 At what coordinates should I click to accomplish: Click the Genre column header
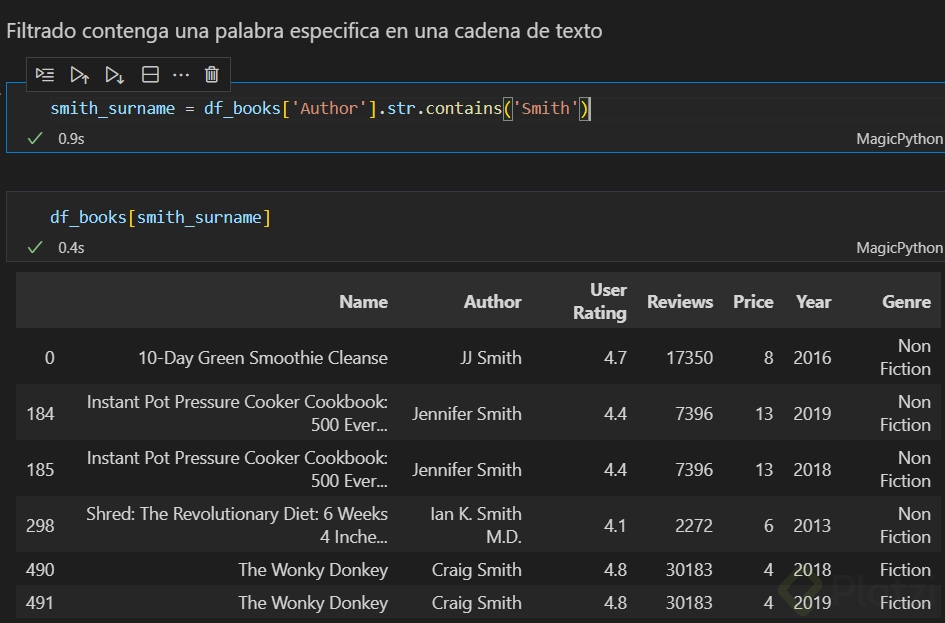coord(906,301)
